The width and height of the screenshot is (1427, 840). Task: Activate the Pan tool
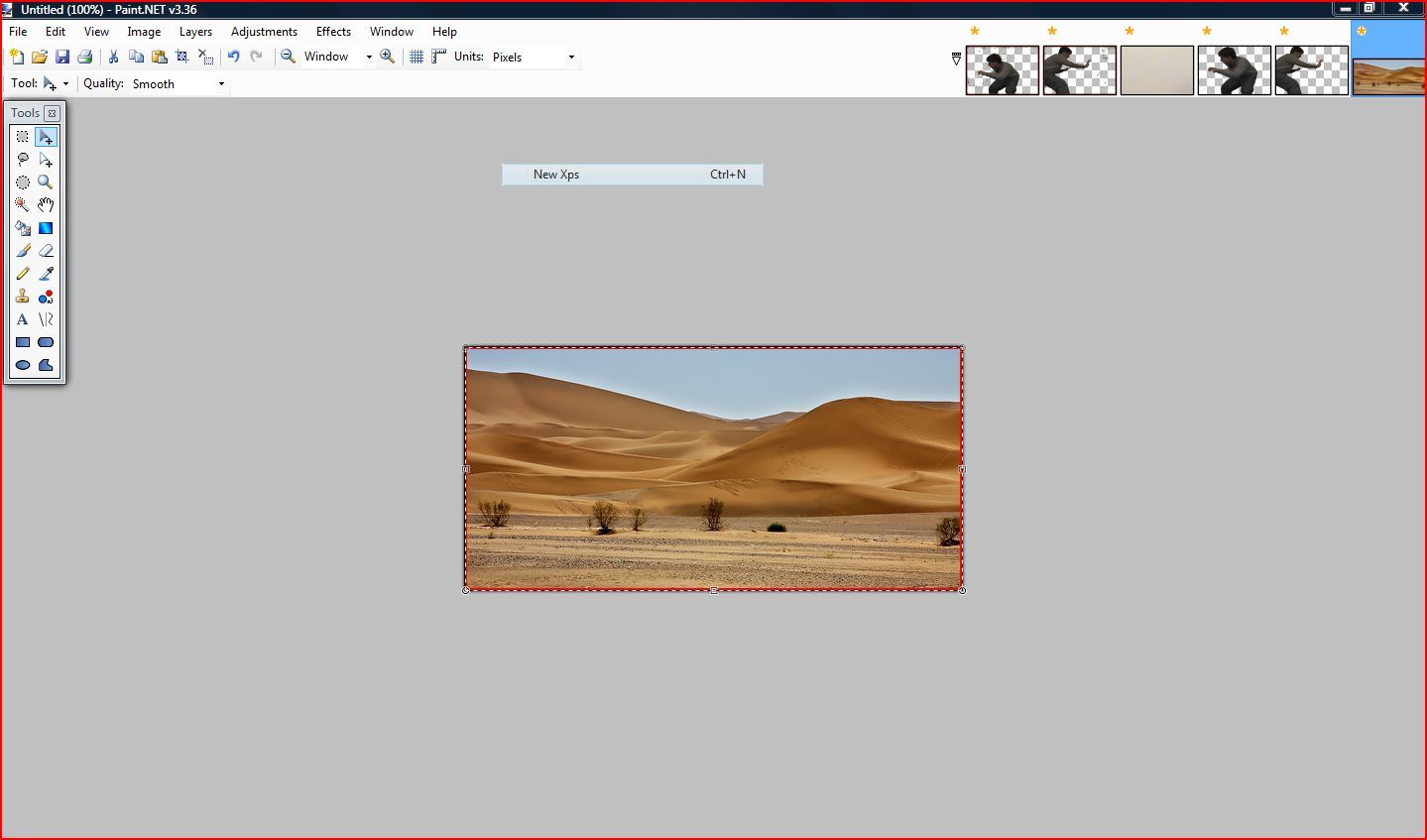click(46, 204)
